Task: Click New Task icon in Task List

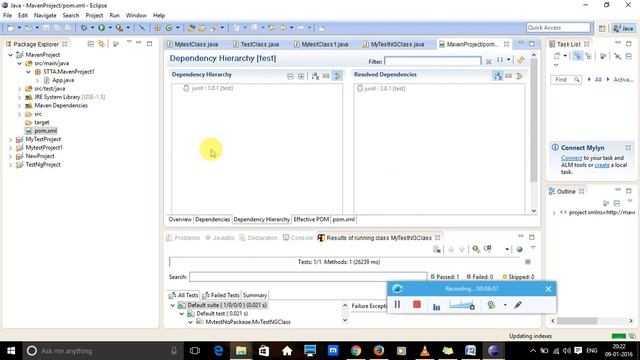Action: [557, 56]
